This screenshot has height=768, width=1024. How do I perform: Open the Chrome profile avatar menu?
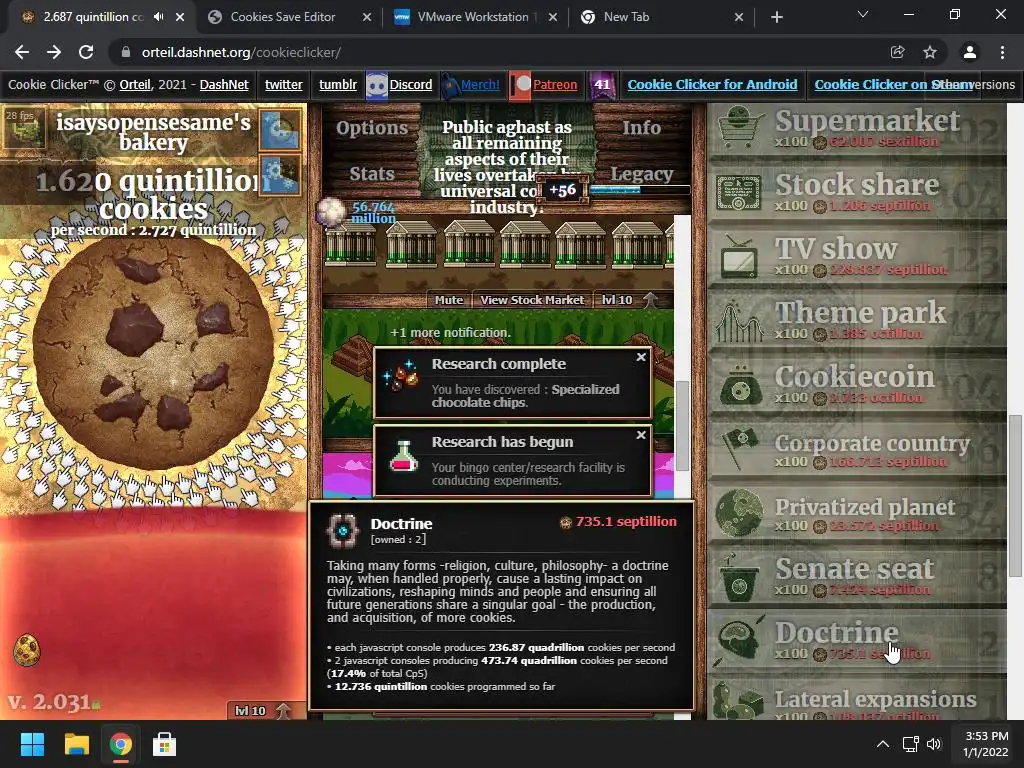pyautogui.click(x=970, y=52)
